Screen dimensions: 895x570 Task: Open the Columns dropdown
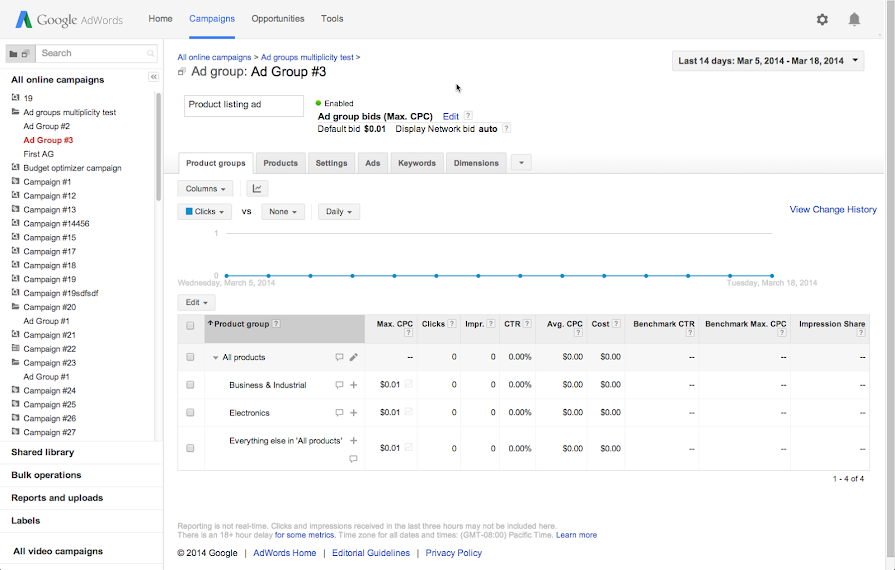tap(205, 188)
